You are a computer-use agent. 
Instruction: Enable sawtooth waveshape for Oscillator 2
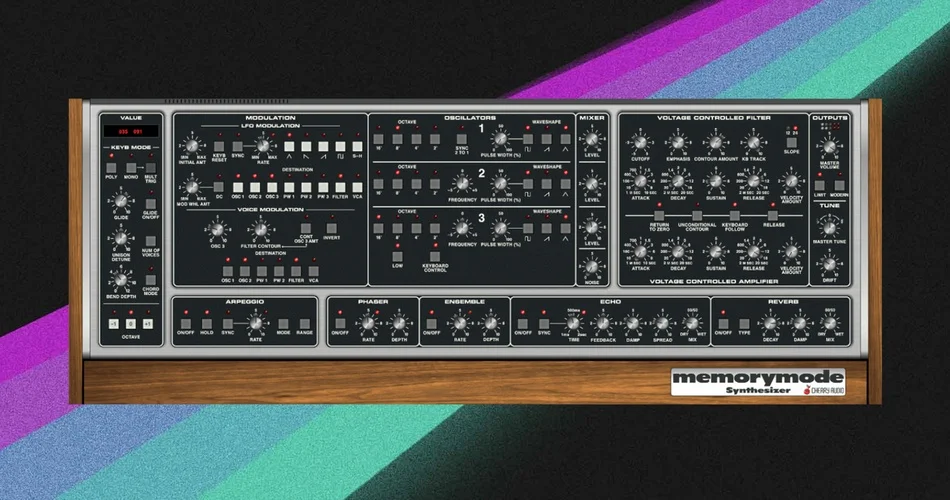coord(546,184)
